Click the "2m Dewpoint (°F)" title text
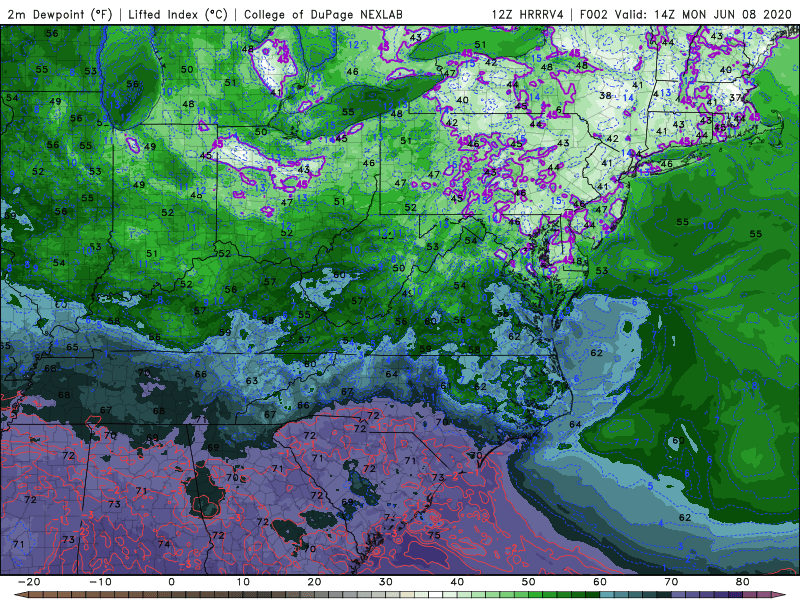The width and height of the screenshot is (800, 600). (60, 14)
